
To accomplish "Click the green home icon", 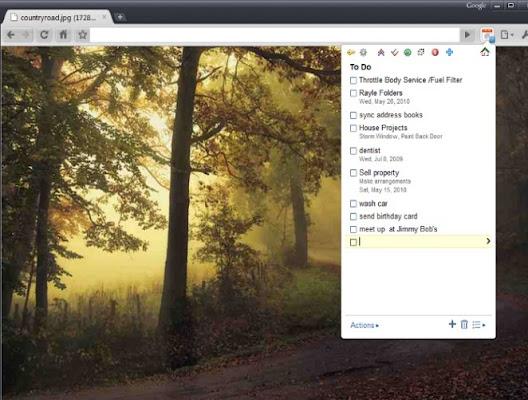I will (x=485, y=52).
